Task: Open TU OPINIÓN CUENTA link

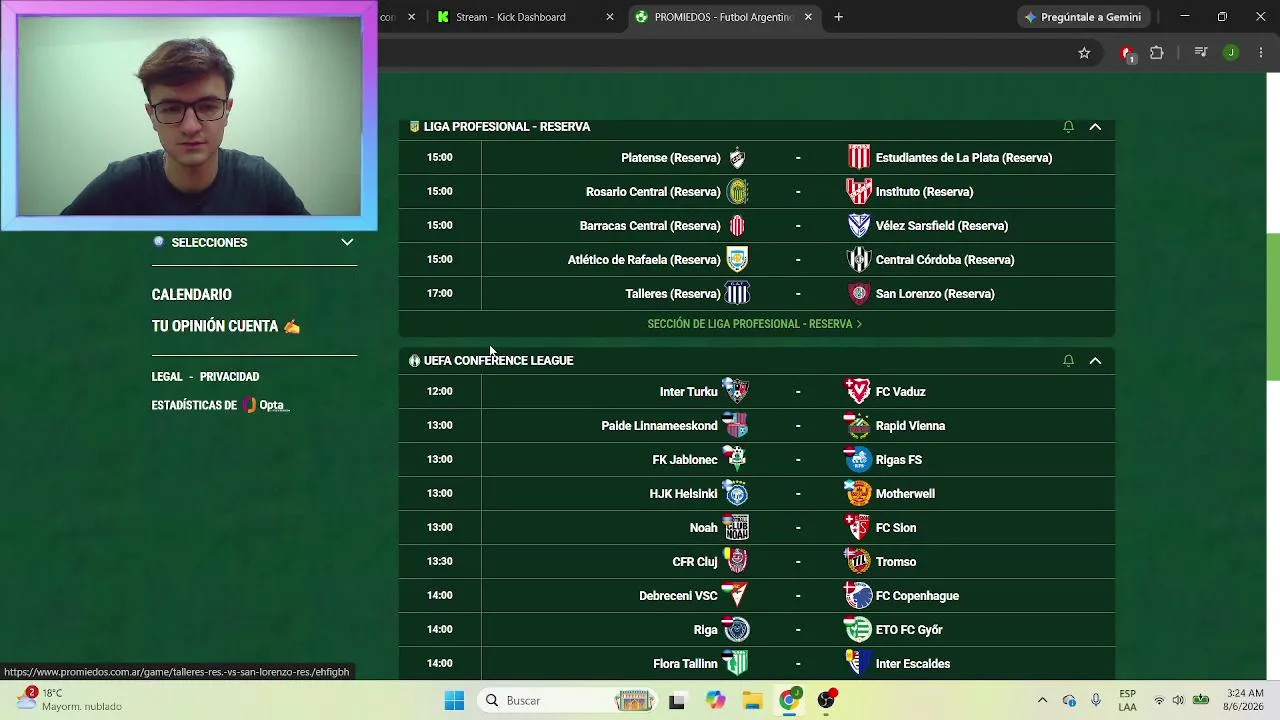Action: click(x=226, y=327)
